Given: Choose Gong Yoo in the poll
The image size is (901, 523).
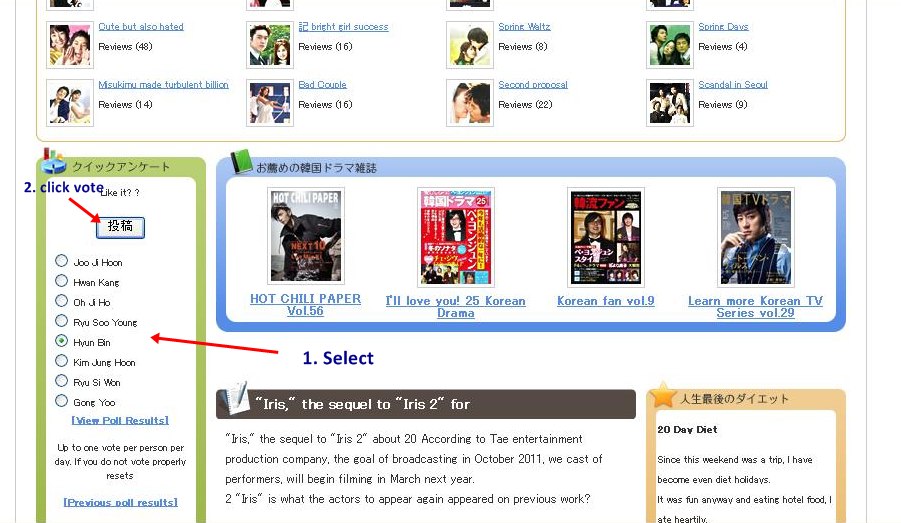Looking at the screenshot, I should click(61, 401).
